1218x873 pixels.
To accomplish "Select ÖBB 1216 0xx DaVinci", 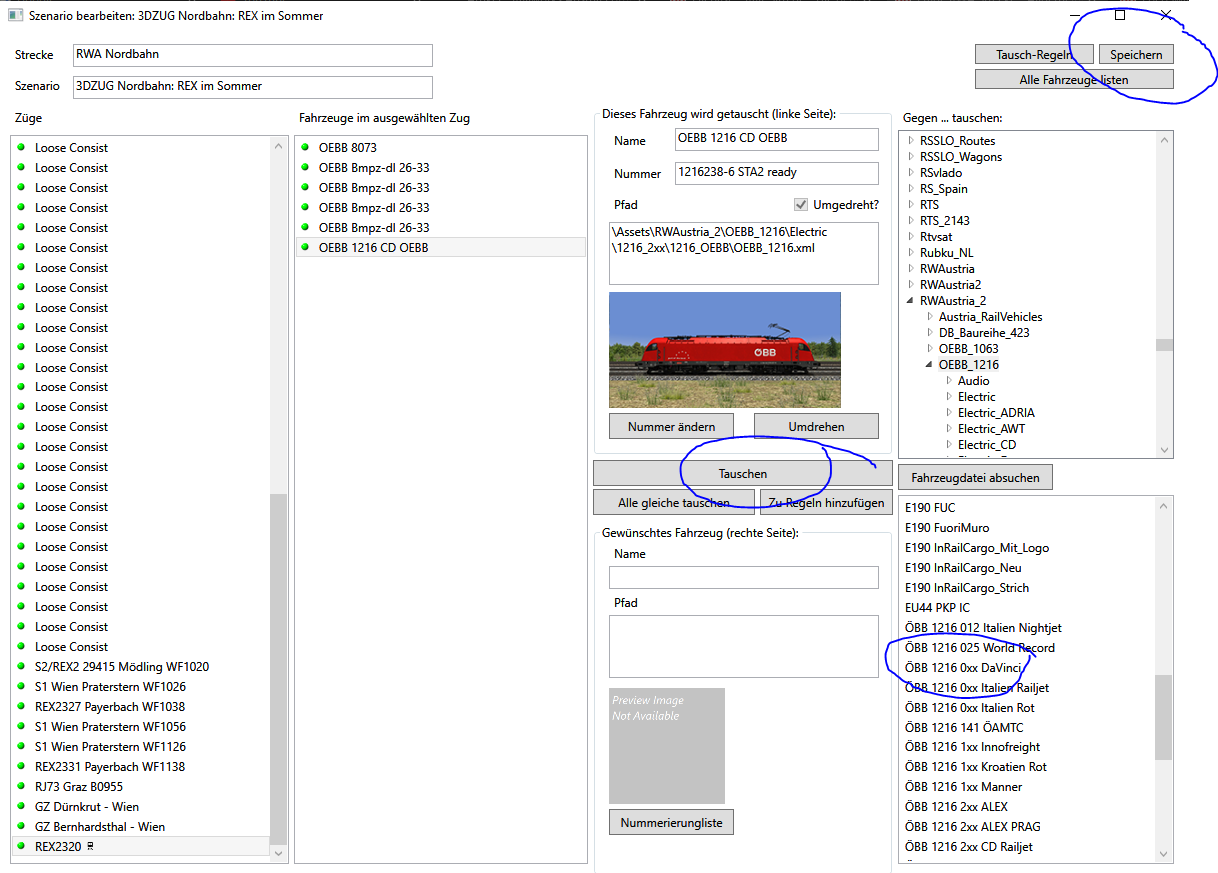I will (x=962, y=667).
